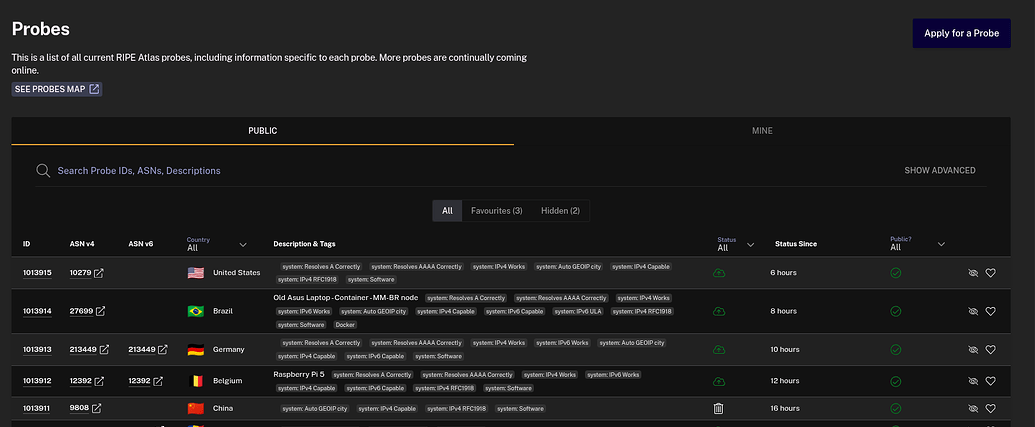Click heart icon on the Germany probe row
1035x427 pixels.
990,349
